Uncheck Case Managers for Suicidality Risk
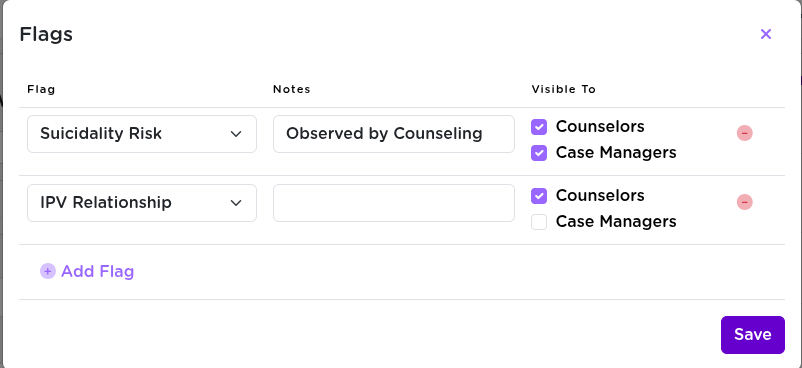This screenshot has width=802, height=368. pyautogui.click(x=539, y=153)
